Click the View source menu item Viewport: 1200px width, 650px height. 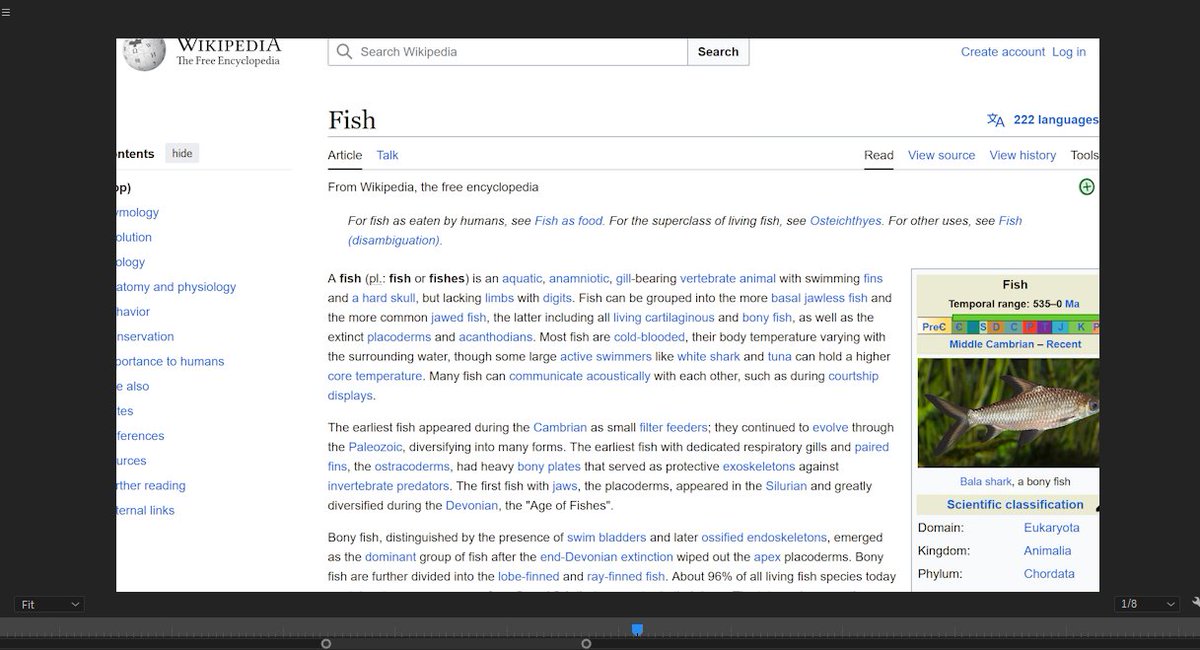(941, 155)
